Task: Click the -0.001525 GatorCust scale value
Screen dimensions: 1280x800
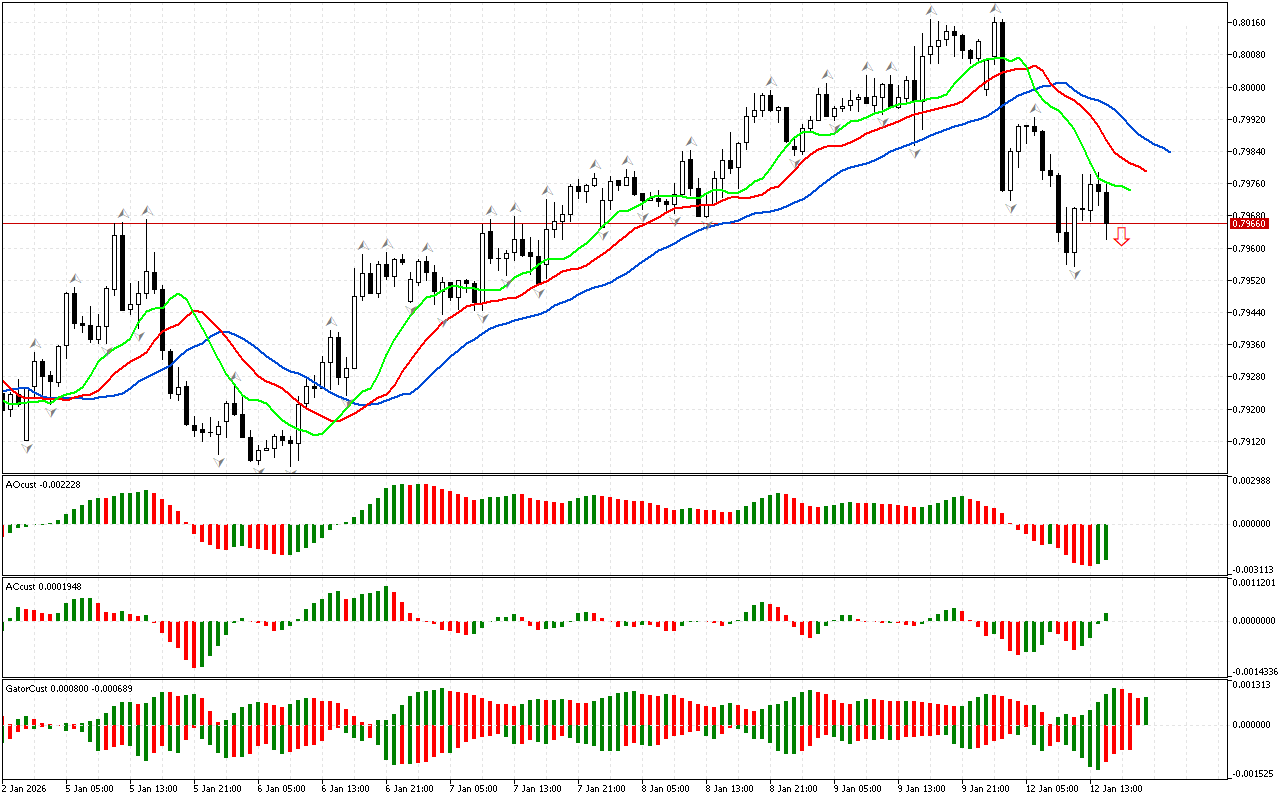Action: 1254,774
